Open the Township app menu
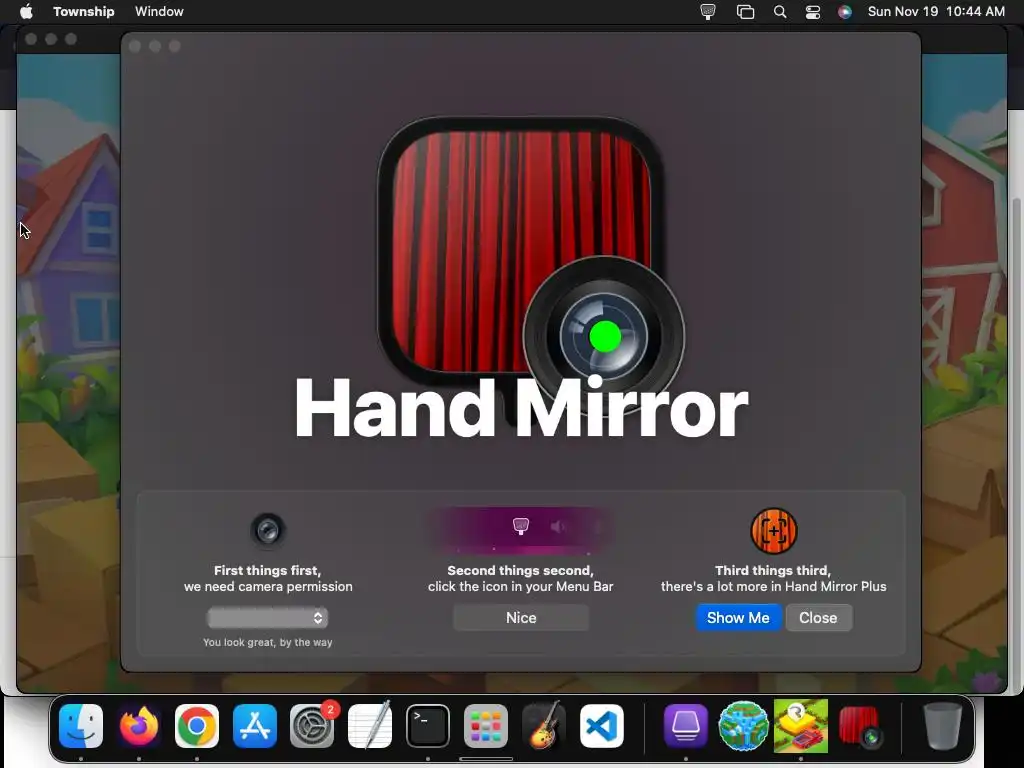1024x768 pixels. [x=84, y=12]
